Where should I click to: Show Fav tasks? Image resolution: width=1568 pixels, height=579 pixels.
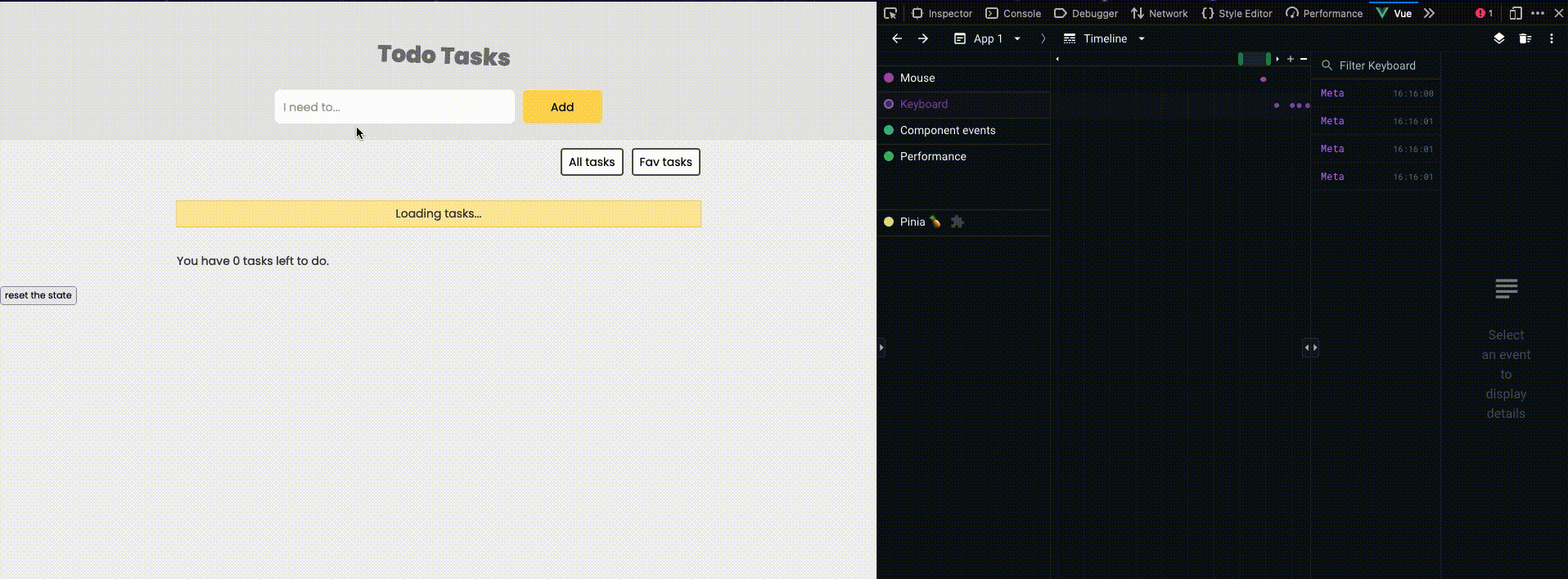(x=665, y=162)
